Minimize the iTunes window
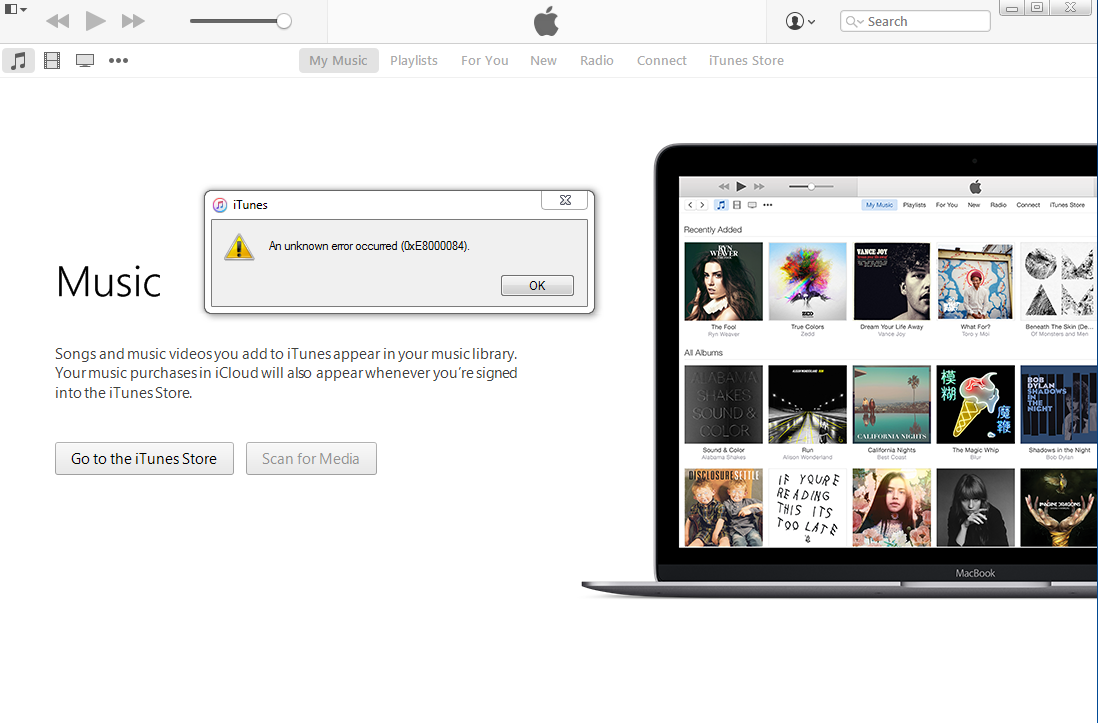Image resolution: width=1098 pixels, height=723 pixels. 1012,8
